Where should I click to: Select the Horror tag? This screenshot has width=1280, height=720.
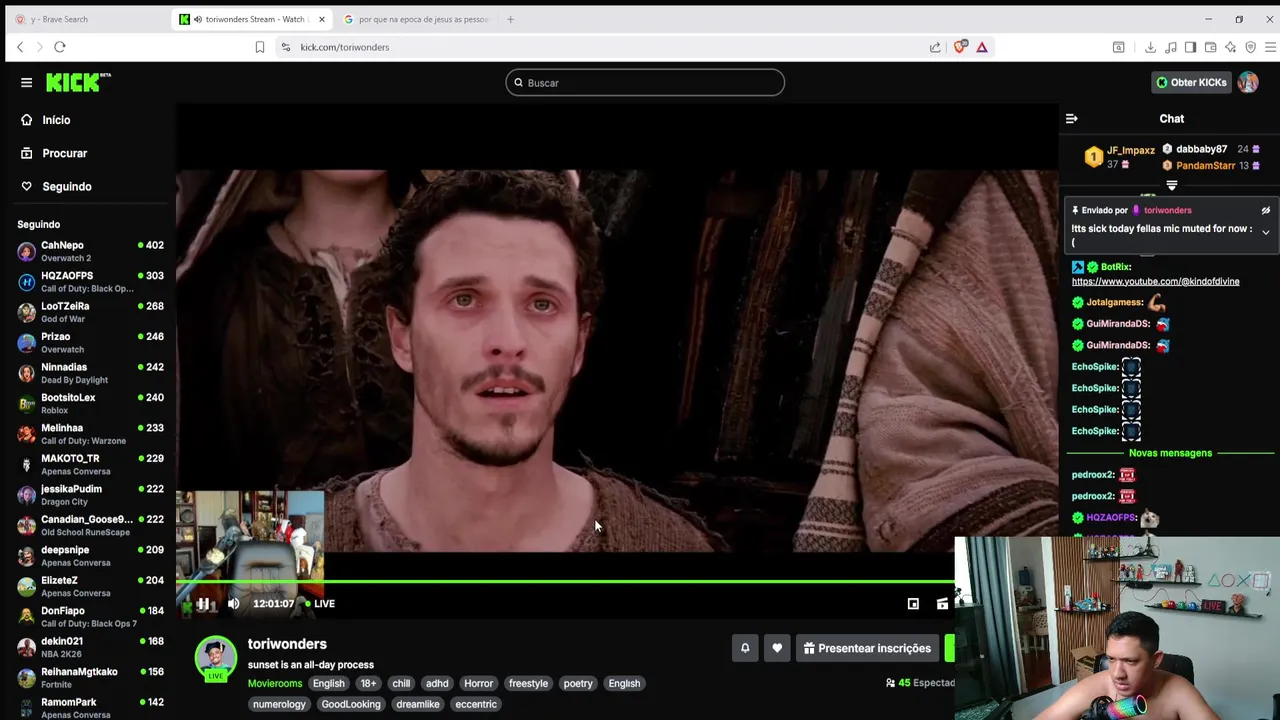pos(478,684)
